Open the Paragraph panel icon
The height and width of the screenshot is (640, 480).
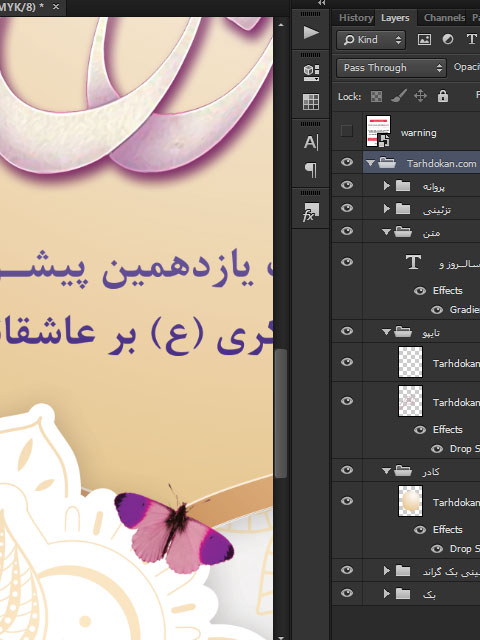[311, 170]
